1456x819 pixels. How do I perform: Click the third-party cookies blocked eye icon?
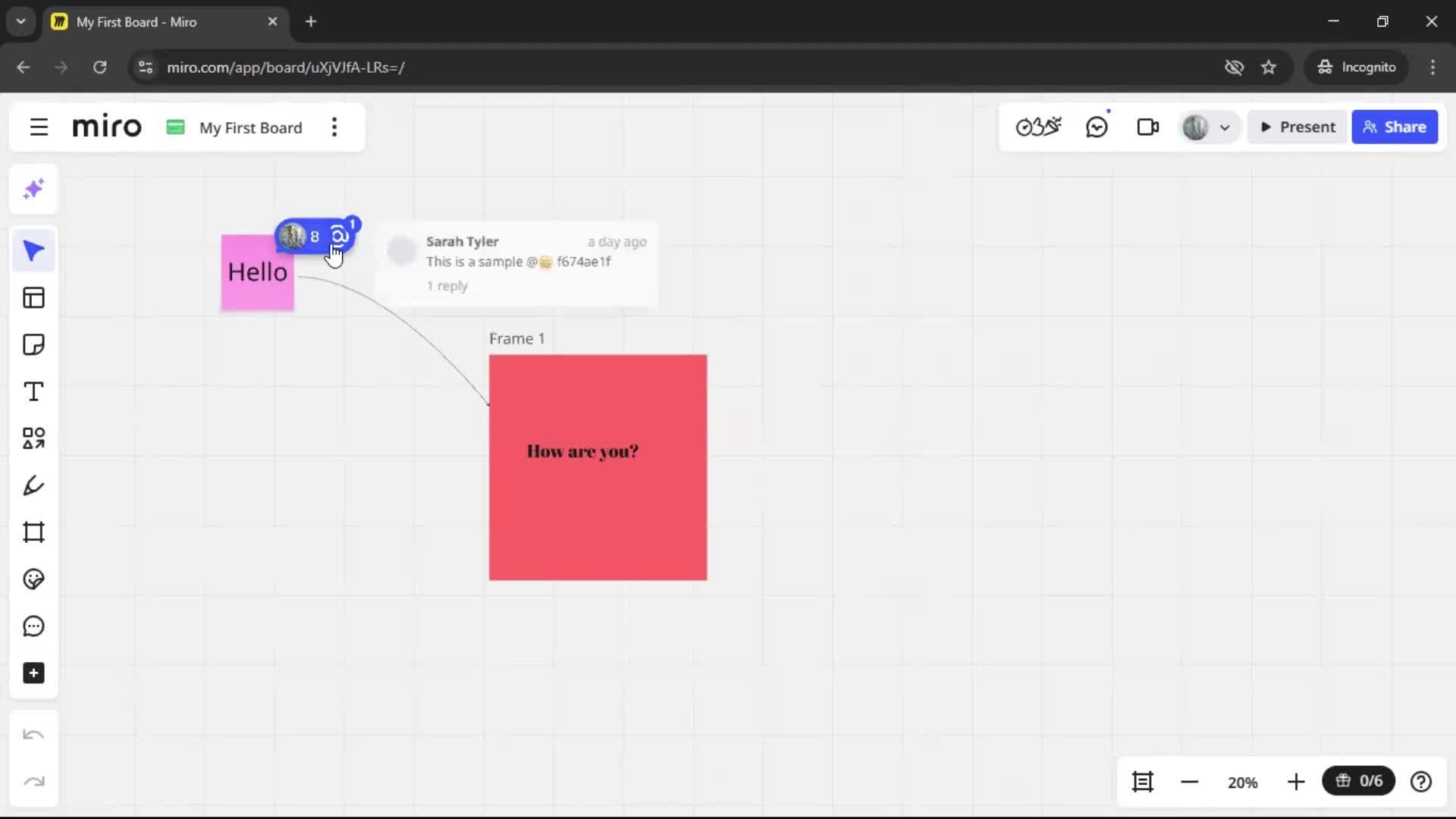click(x=1234, y=67)
